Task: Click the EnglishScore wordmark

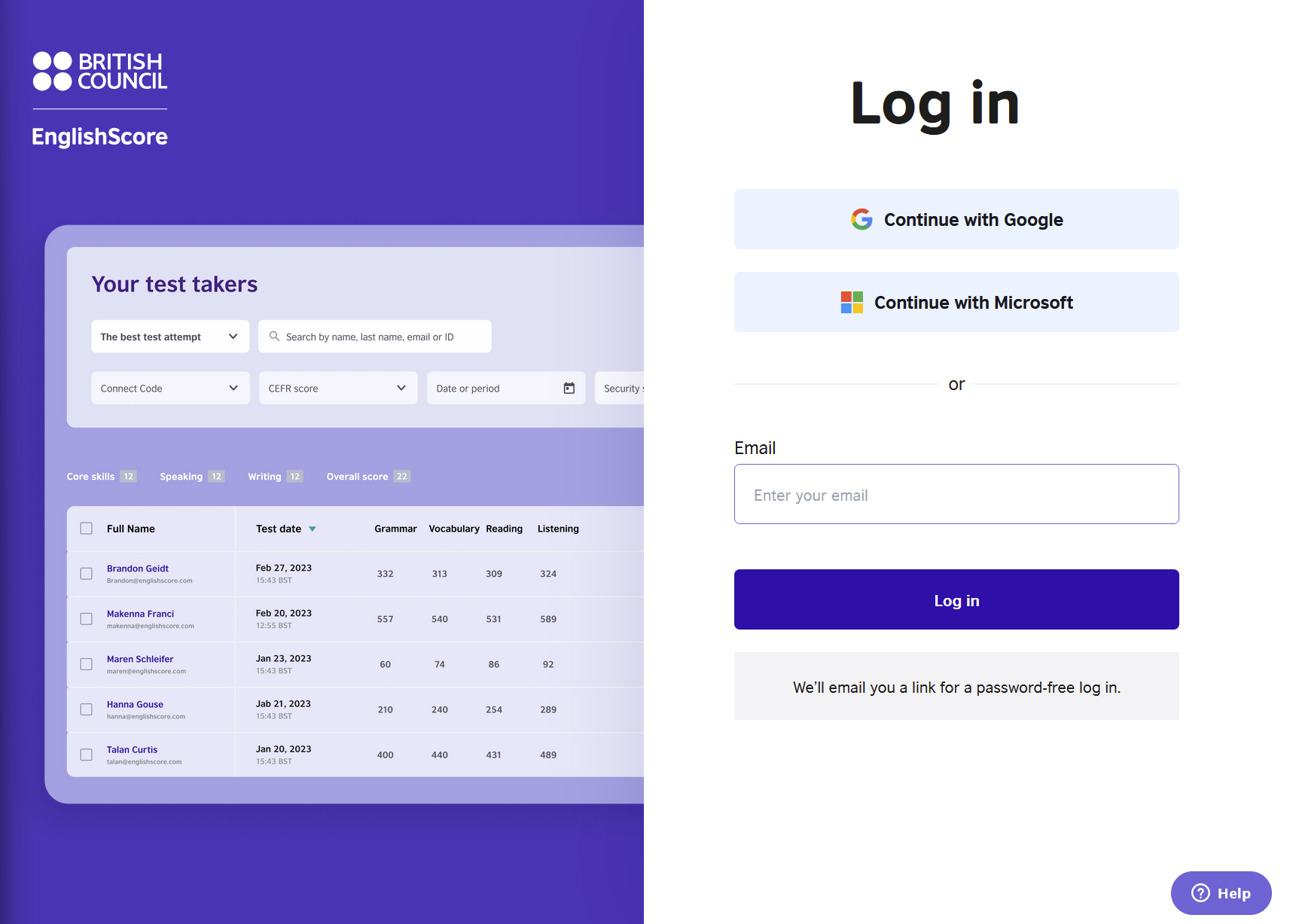Action: (x=99, y=136)
